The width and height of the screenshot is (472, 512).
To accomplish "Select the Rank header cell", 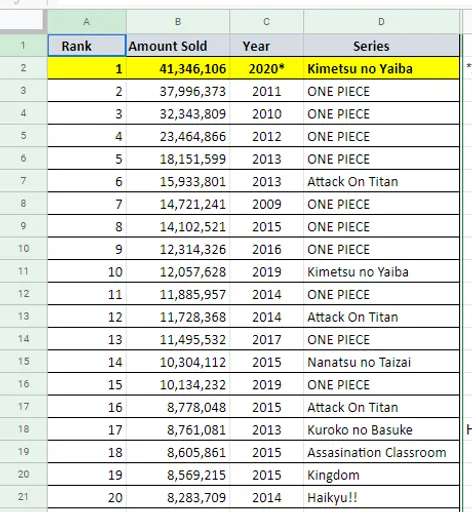I will pos(87,46).
